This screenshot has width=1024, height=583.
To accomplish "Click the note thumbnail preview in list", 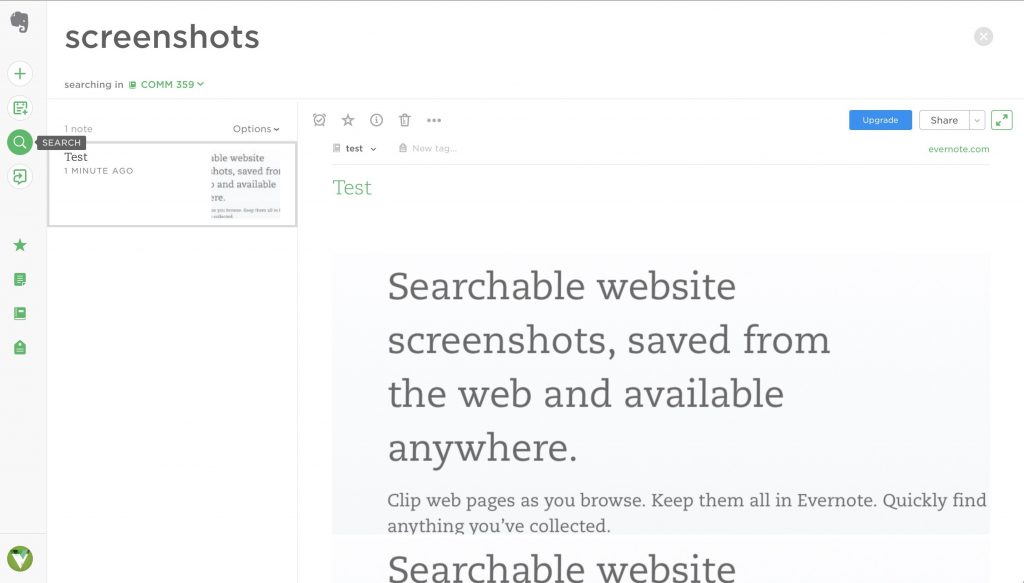I will [246, 184].
